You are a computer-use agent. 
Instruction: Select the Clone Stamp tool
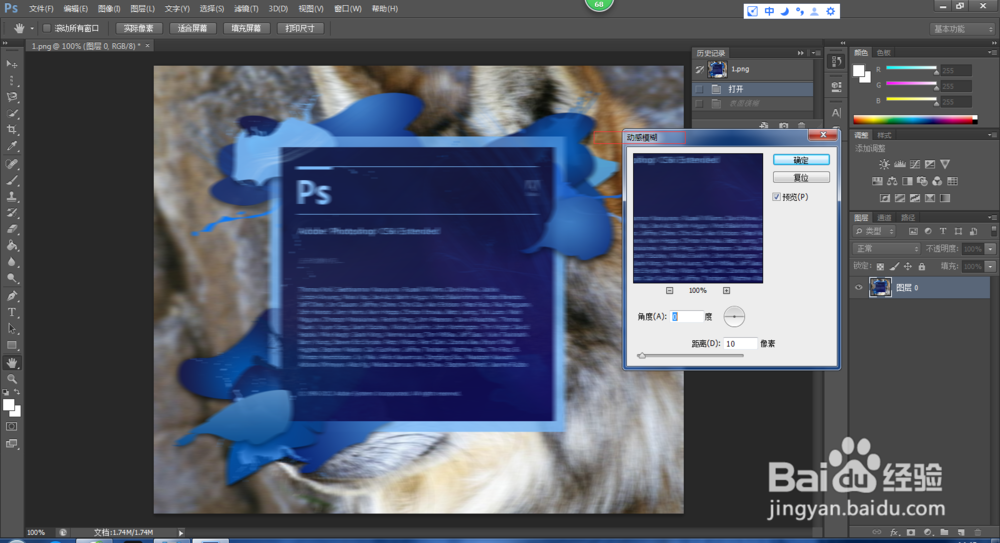coord(12,197)
